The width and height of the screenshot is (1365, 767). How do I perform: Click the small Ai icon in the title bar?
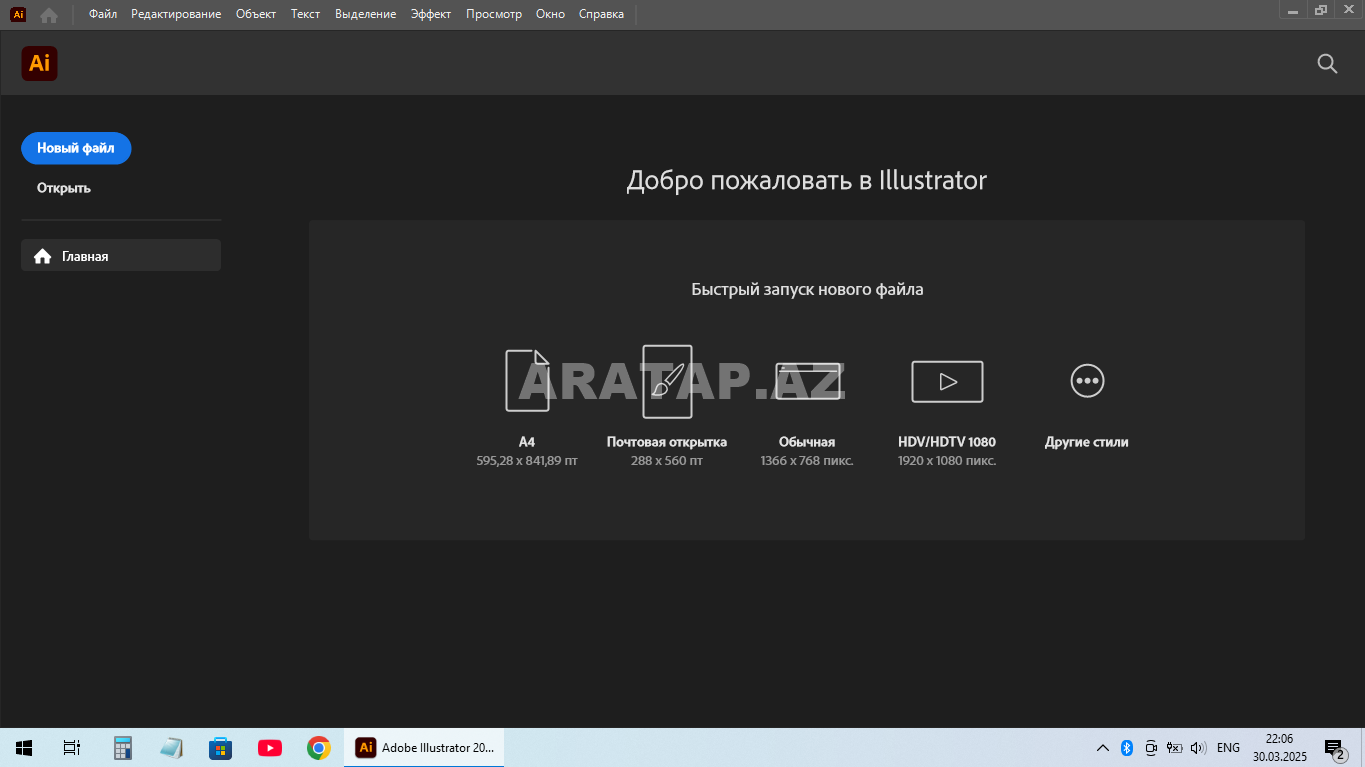18,14
